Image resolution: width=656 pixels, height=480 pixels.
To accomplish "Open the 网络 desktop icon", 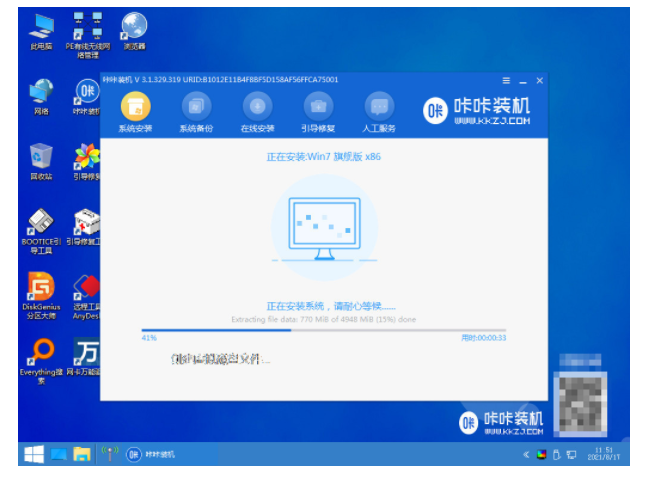I will point(41,97).
